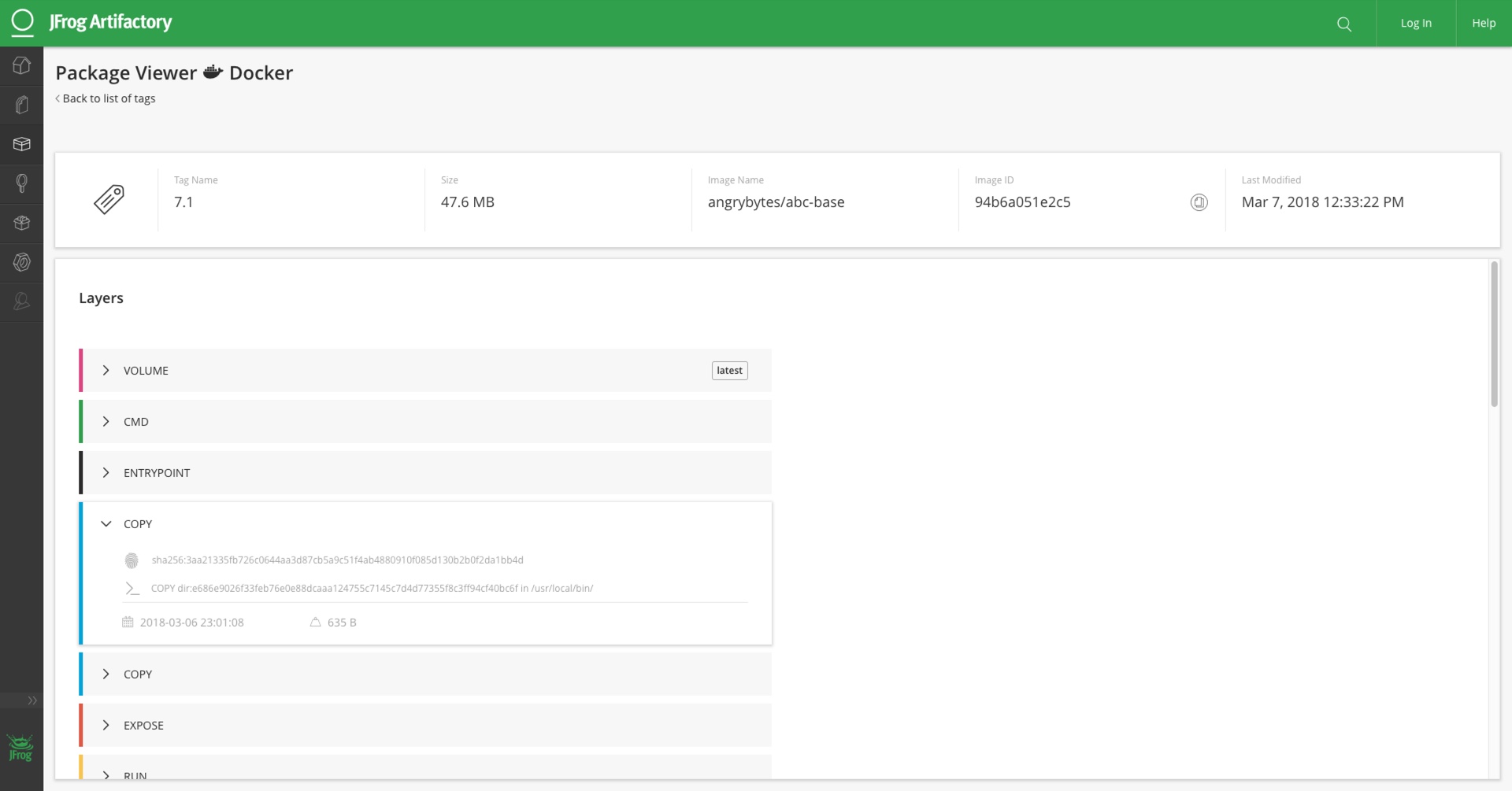This screenshot has width=1512, height=791.
Task: Expand the CMD layer
Action: pos(106,421)
